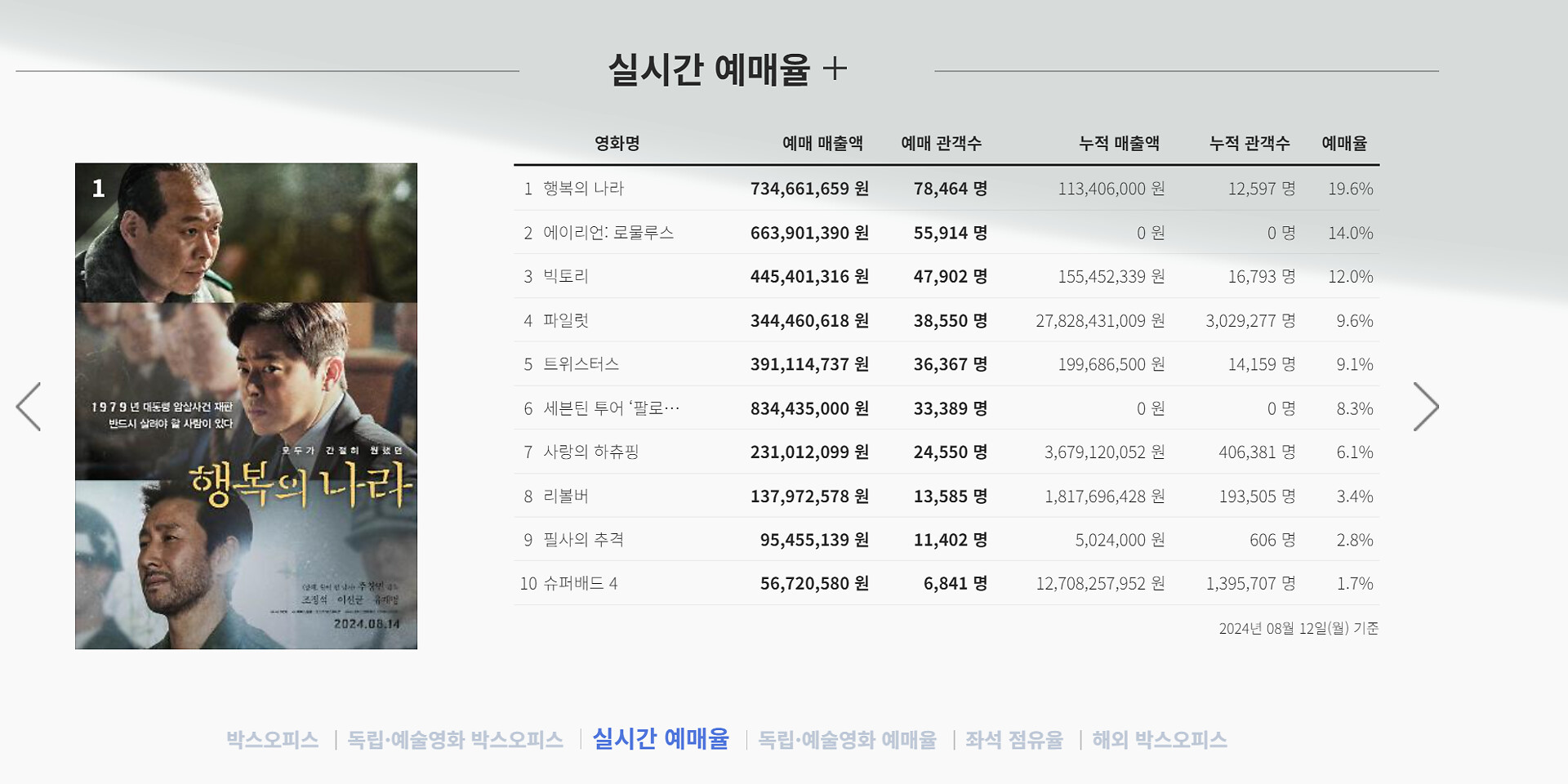Click audience count 78,464 명
Image resolution: width=1568 pixels, height=784 pixels.
(951, 189)
